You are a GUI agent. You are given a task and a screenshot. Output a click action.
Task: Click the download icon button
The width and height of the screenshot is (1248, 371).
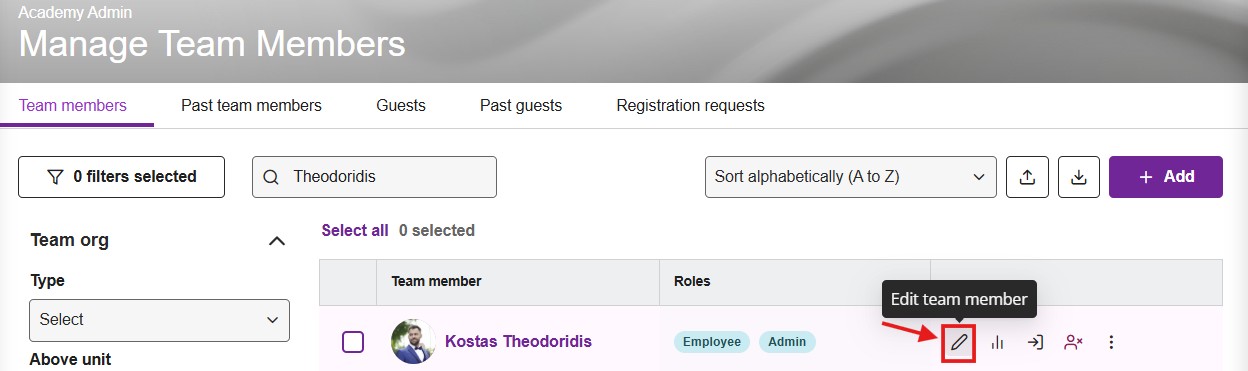[1078, 177]
